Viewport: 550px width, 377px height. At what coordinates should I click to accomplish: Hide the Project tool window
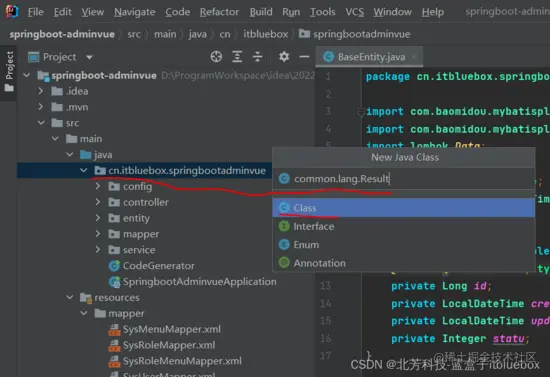(304, 56)
